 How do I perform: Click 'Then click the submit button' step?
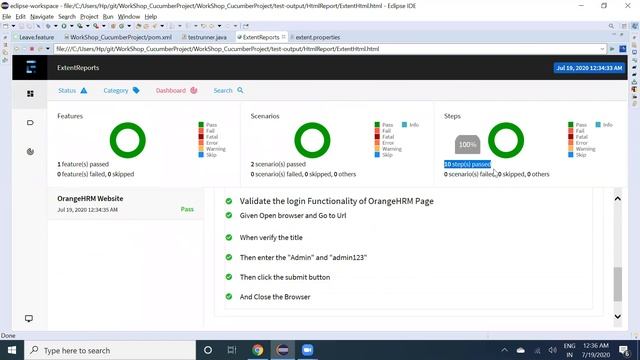point(285,277)
